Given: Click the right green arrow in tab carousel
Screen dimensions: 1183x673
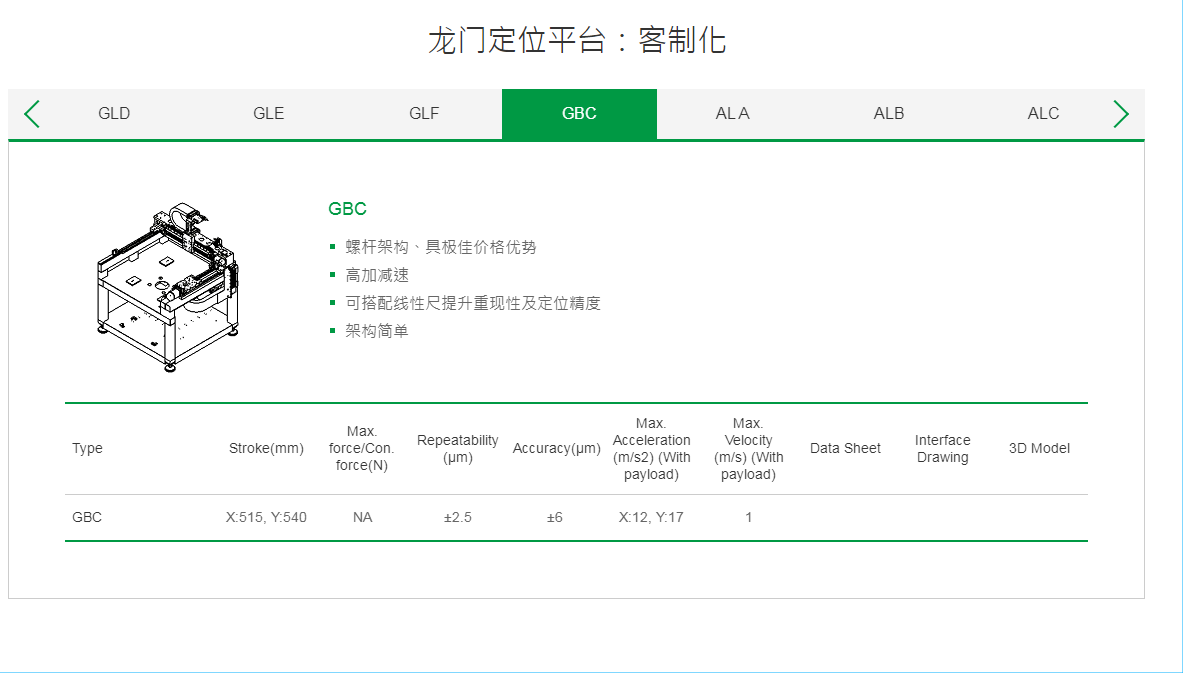Looking at the screenshot, I should point(1121,114).
